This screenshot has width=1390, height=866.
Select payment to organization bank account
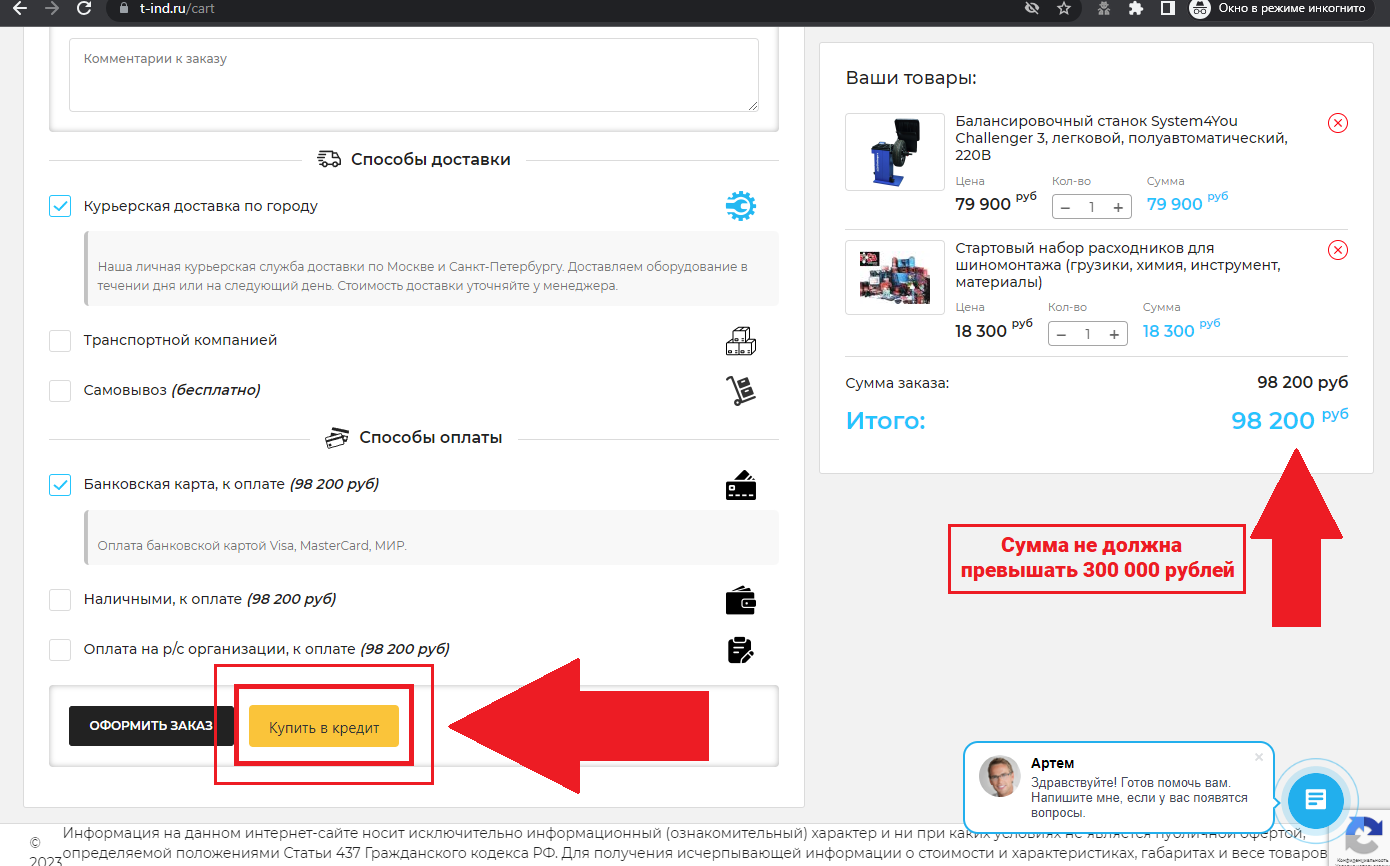(x=60, y=649)
